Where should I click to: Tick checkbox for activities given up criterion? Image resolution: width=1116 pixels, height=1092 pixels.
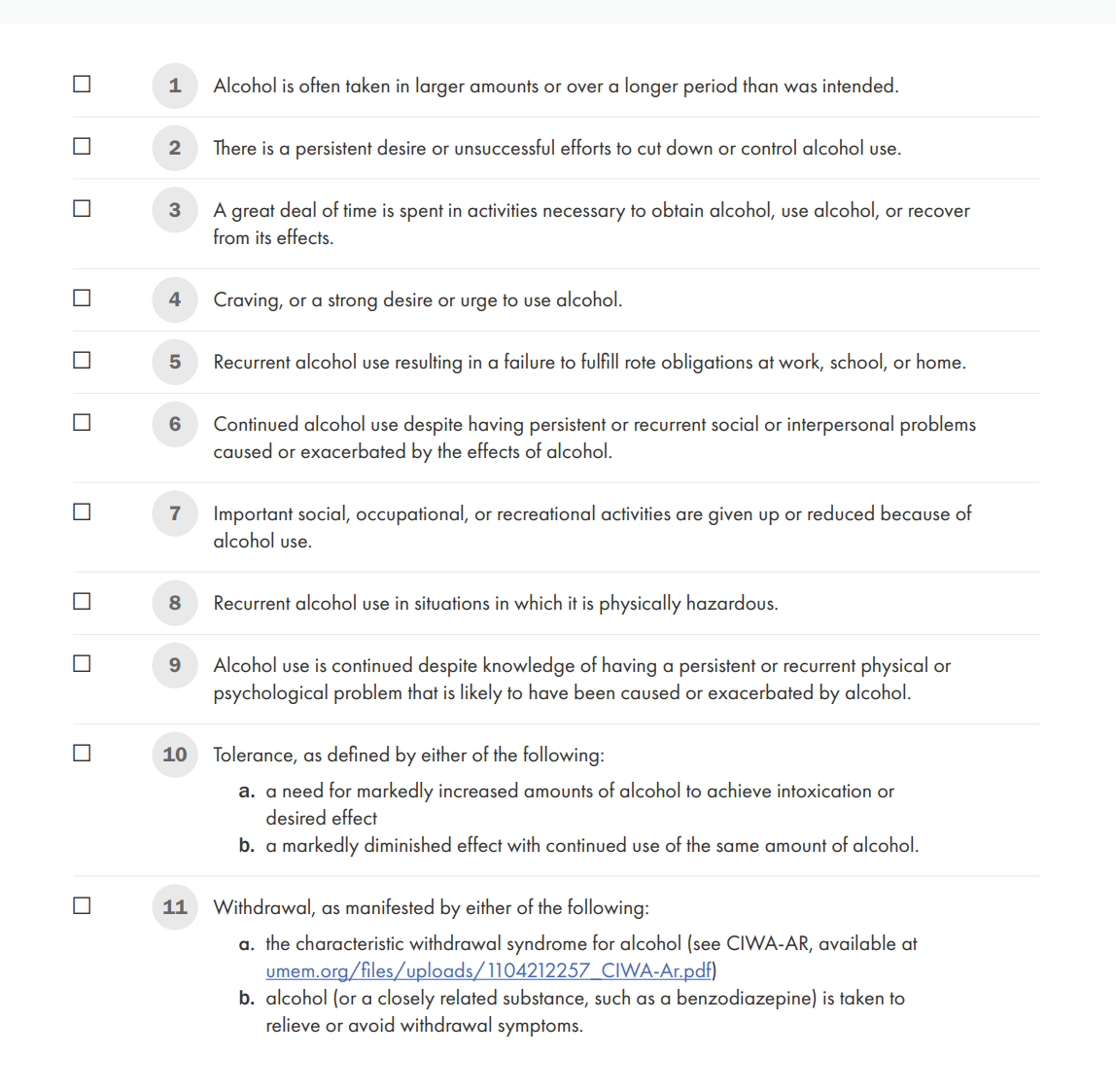pyautogui.click(x=83, y=511)
